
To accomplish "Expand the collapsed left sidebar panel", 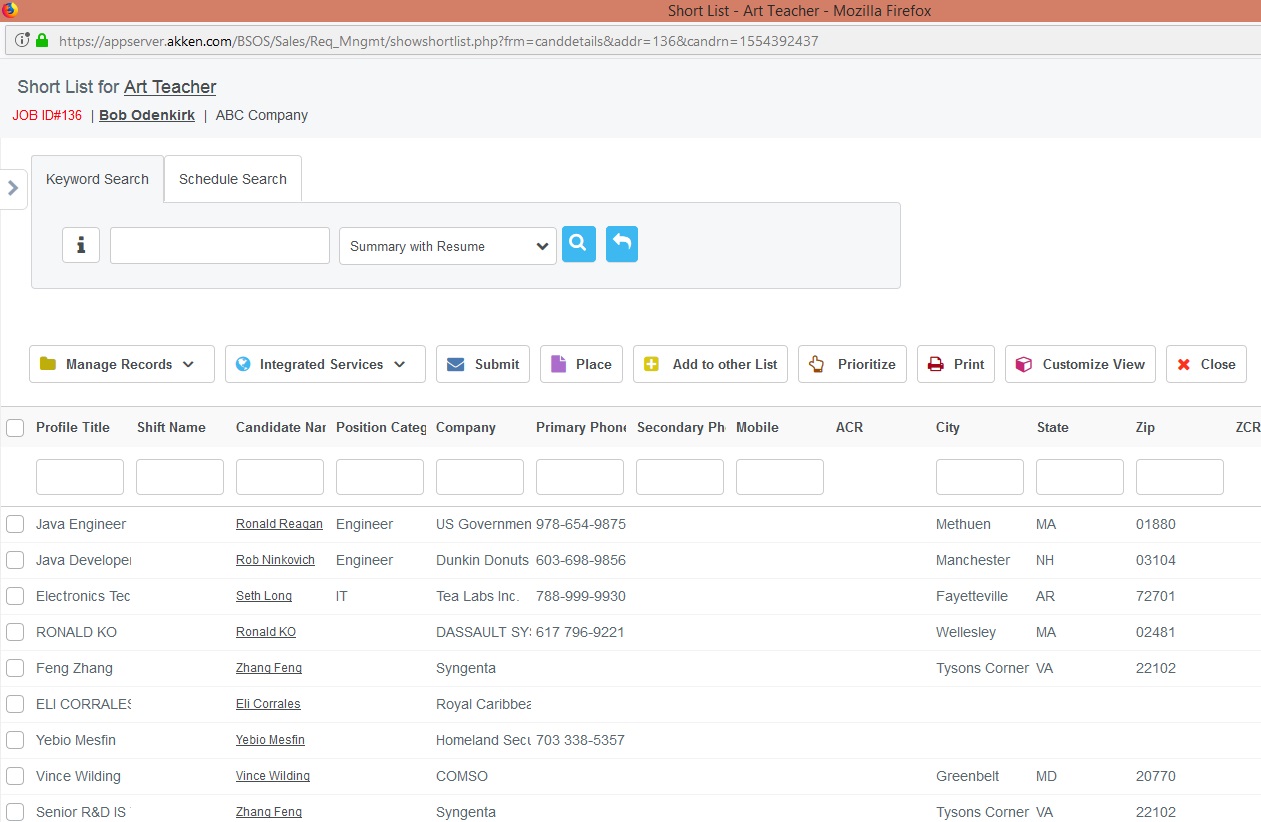I will point(14,188).
